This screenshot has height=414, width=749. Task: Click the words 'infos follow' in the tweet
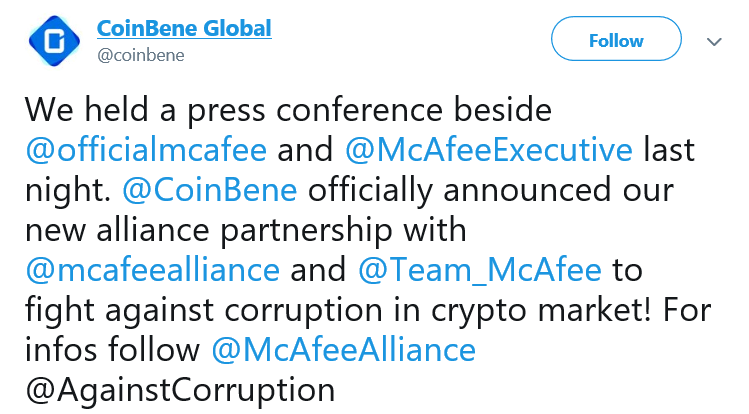[x=112, y=350]
